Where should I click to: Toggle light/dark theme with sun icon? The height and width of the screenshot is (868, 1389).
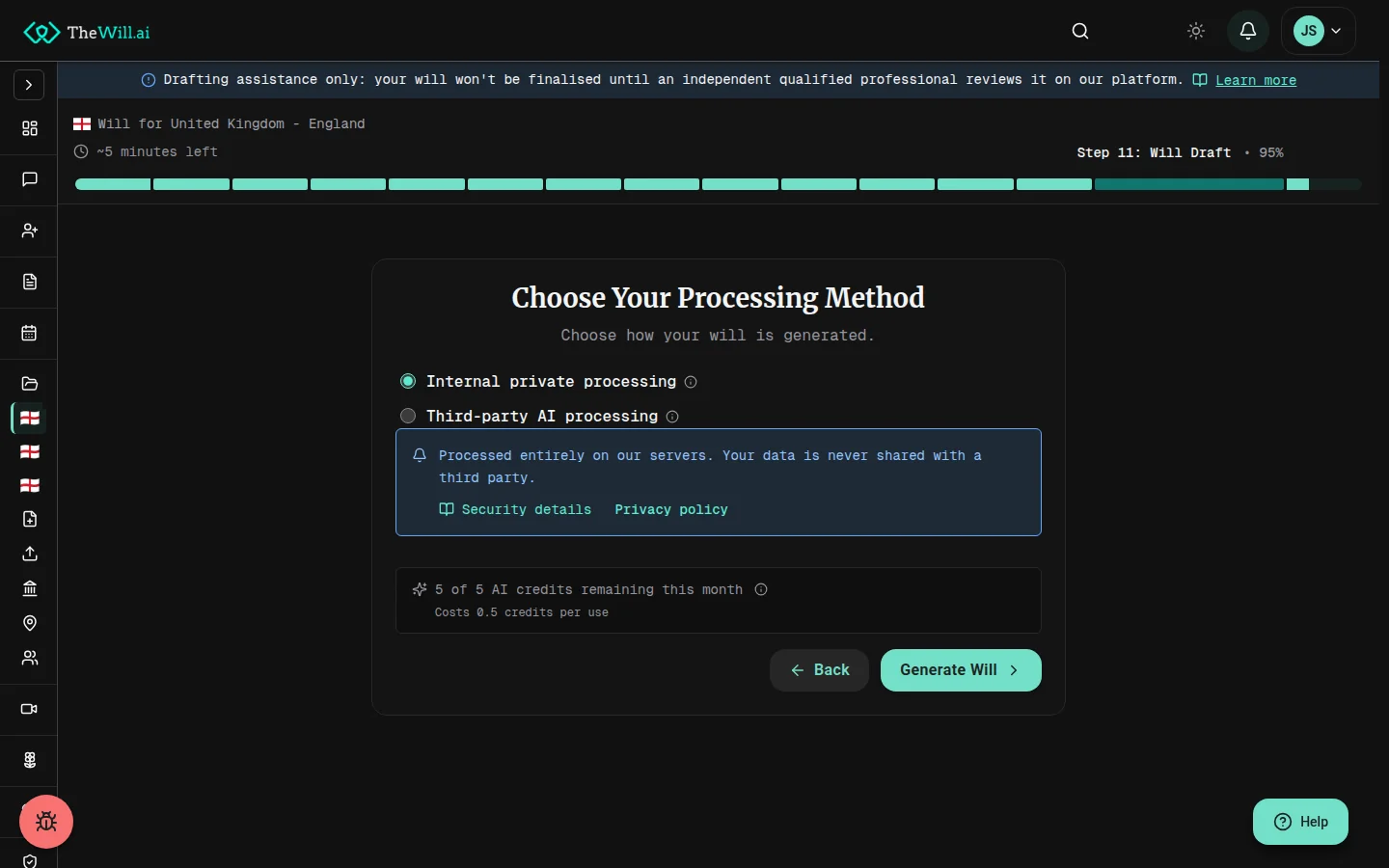pos(1196,31)
